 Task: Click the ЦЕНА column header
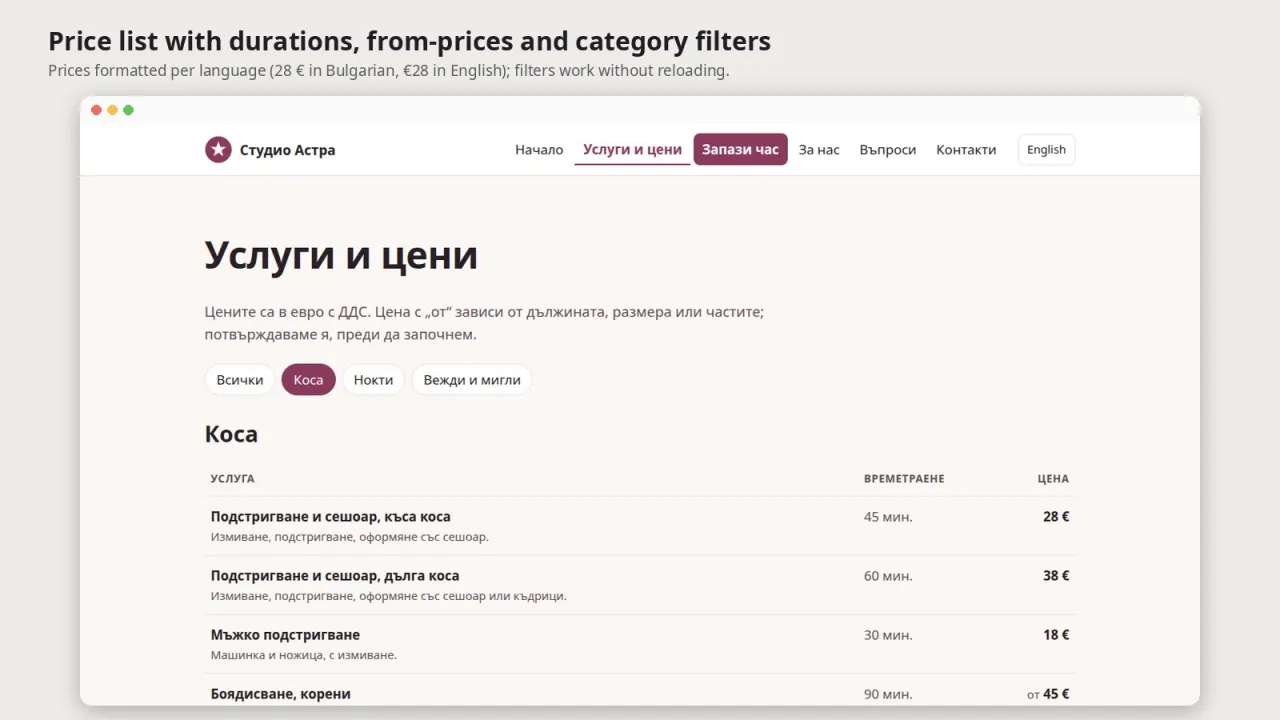pyautogui.click(x=1053, y=479)
